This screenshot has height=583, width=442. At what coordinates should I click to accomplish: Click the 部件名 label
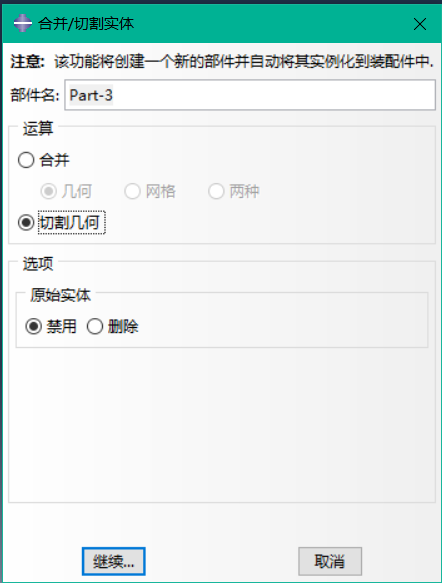pos(35,95)
